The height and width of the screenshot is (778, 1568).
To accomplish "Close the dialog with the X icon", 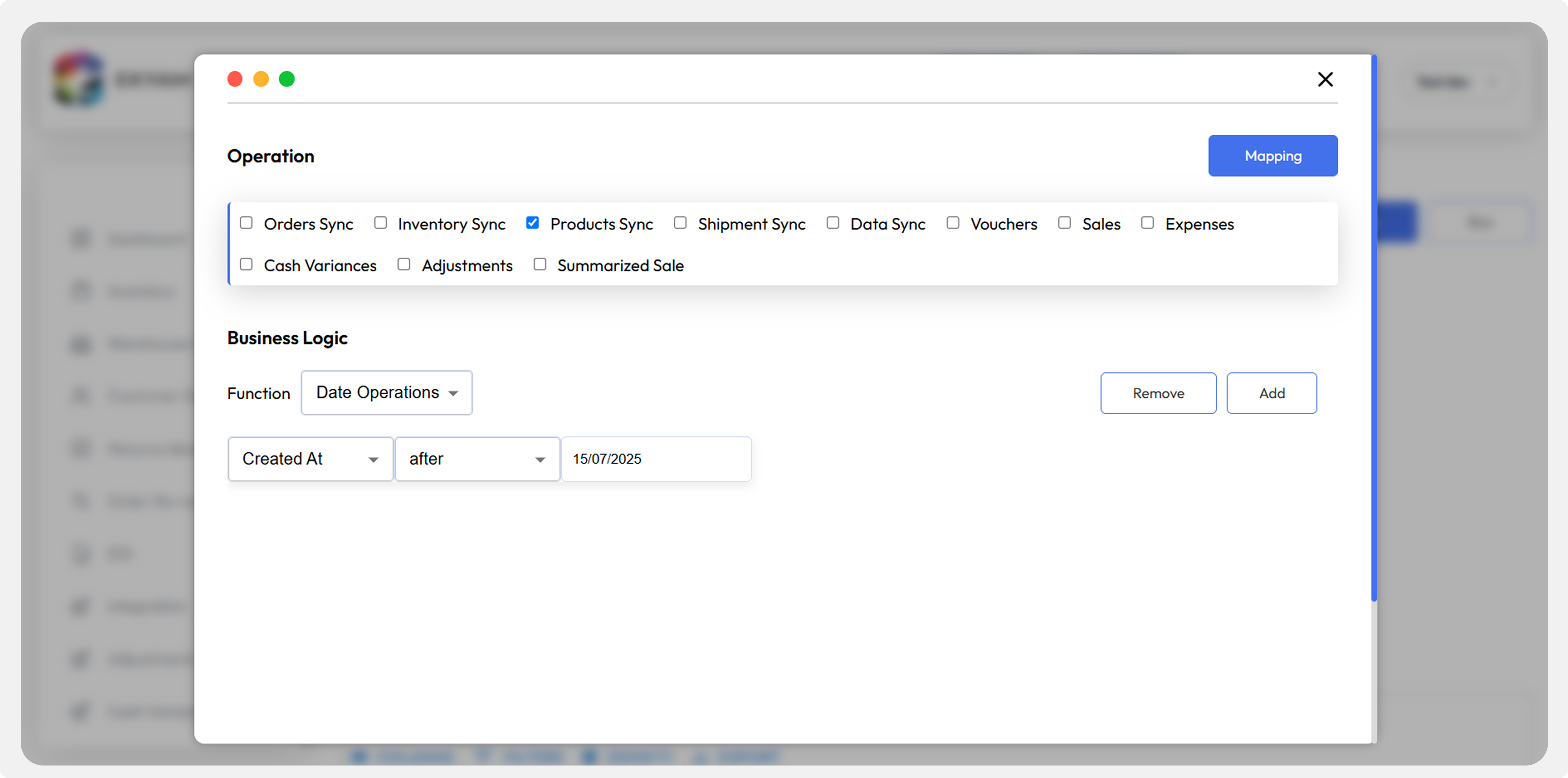I will (1325, 79).
